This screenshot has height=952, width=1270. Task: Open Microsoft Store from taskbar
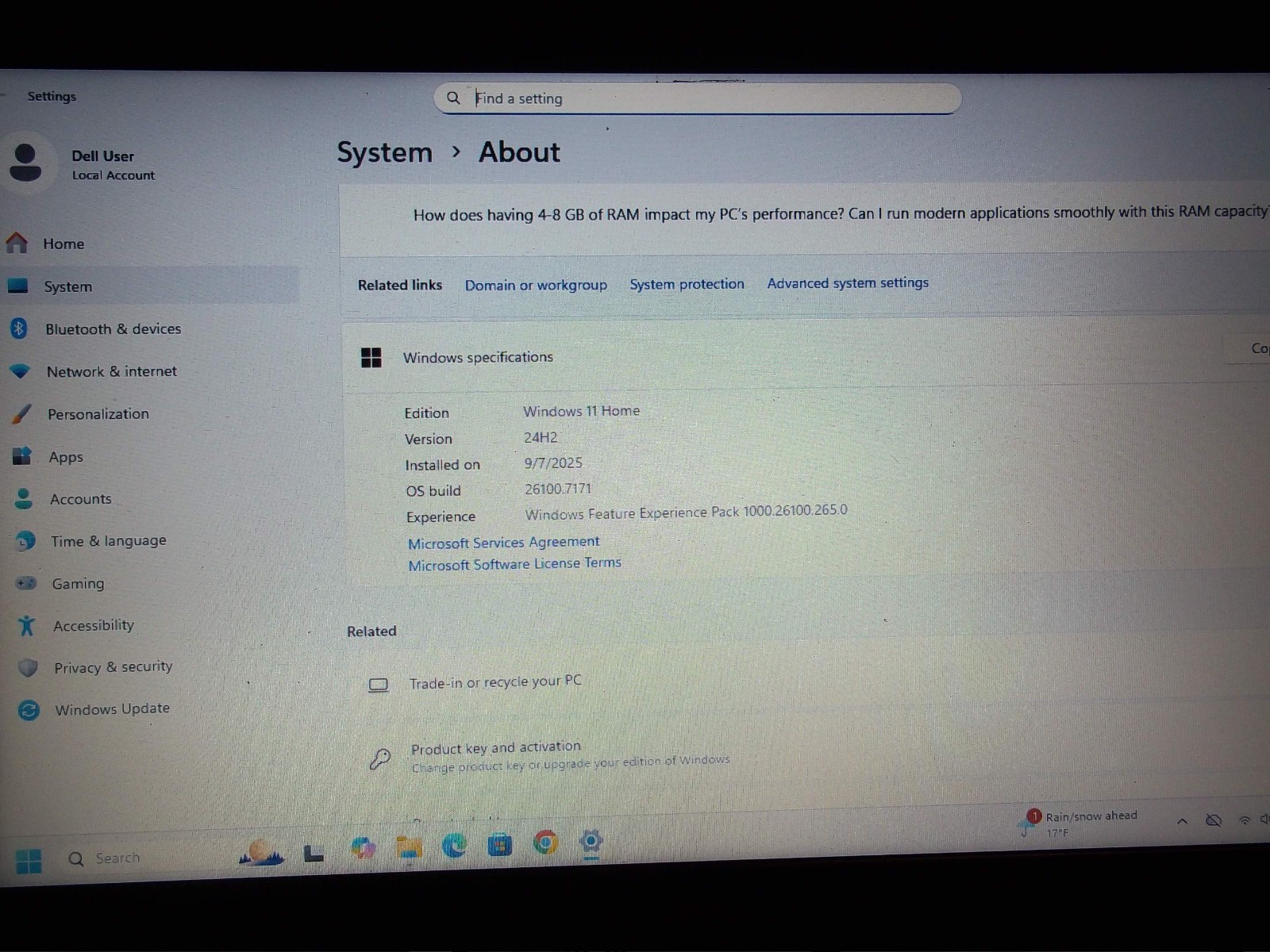point(500,845)
